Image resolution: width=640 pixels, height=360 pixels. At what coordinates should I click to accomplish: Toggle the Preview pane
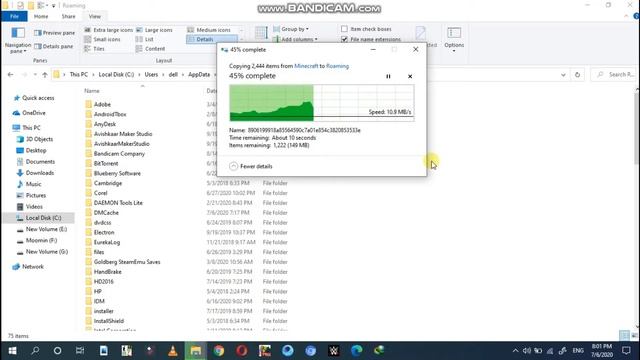tap(55, 33)
